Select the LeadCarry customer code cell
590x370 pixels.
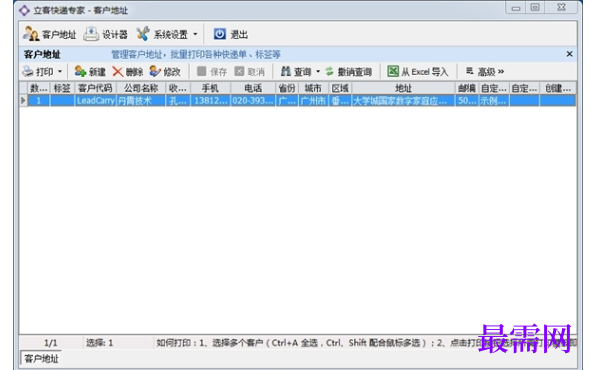point(95,100)
